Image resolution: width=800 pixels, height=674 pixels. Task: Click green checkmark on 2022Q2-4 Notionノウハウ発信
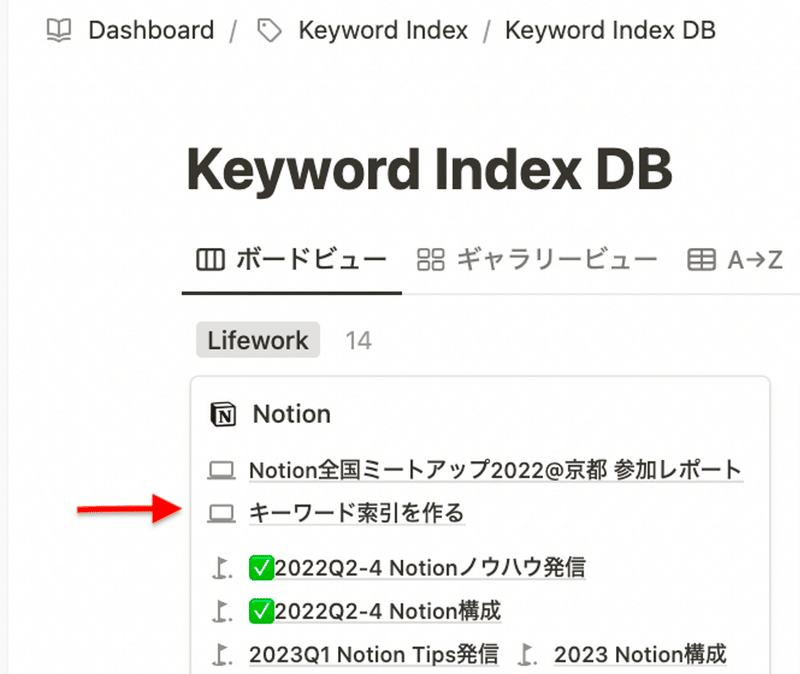coord(261,568)
